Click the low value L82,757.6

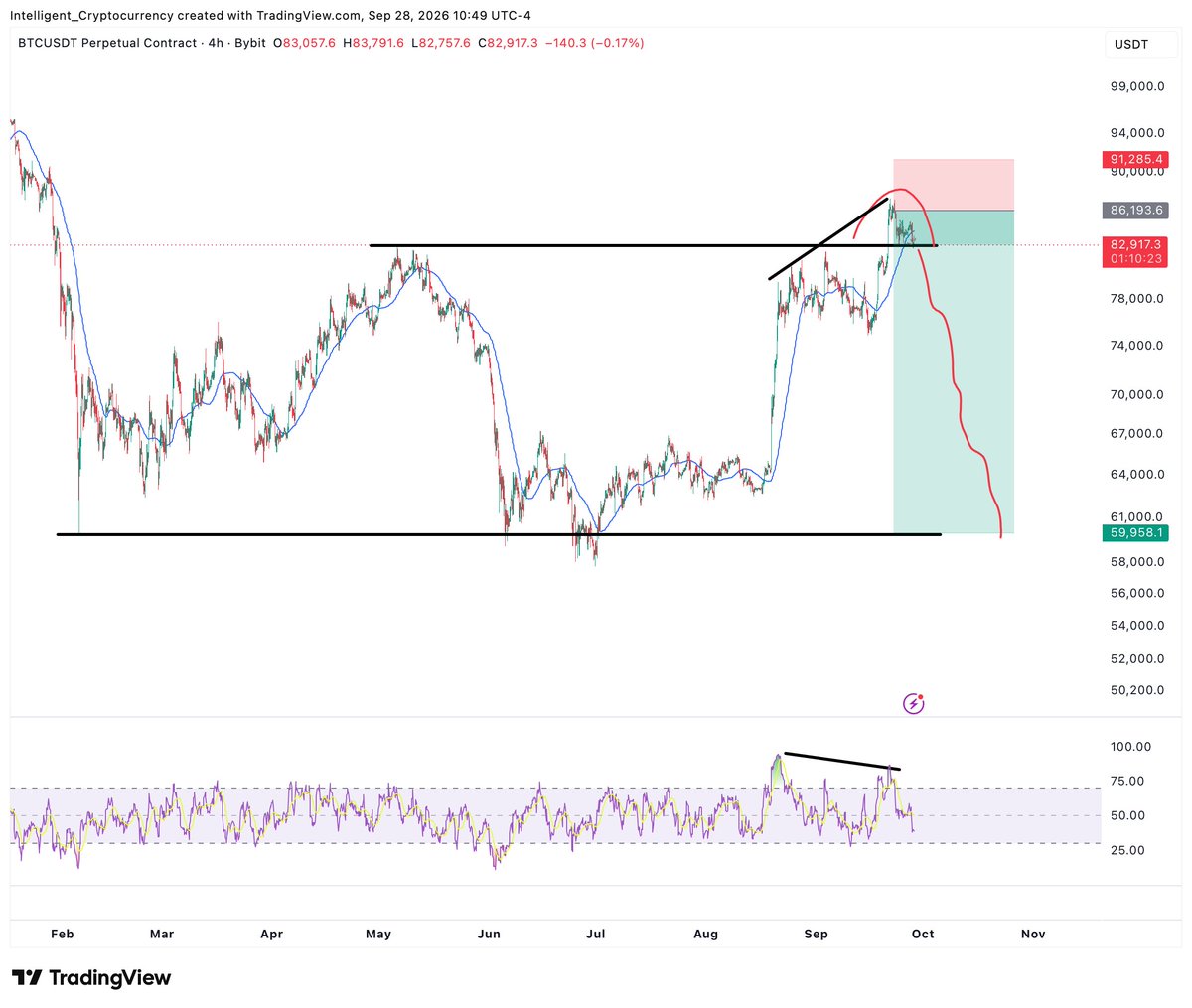[442, 43]
